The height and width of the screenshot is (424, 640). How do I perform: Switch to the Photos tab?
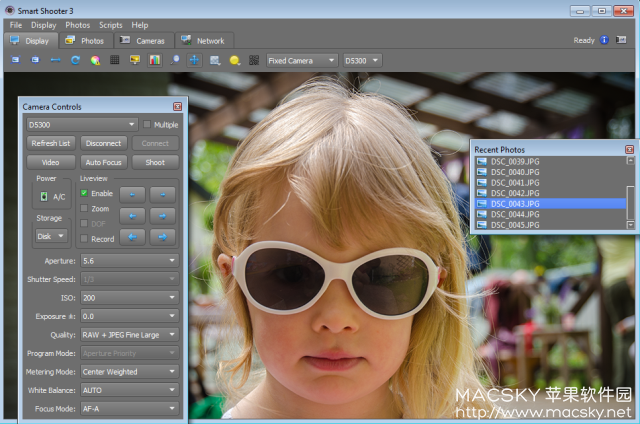[86, 40]
